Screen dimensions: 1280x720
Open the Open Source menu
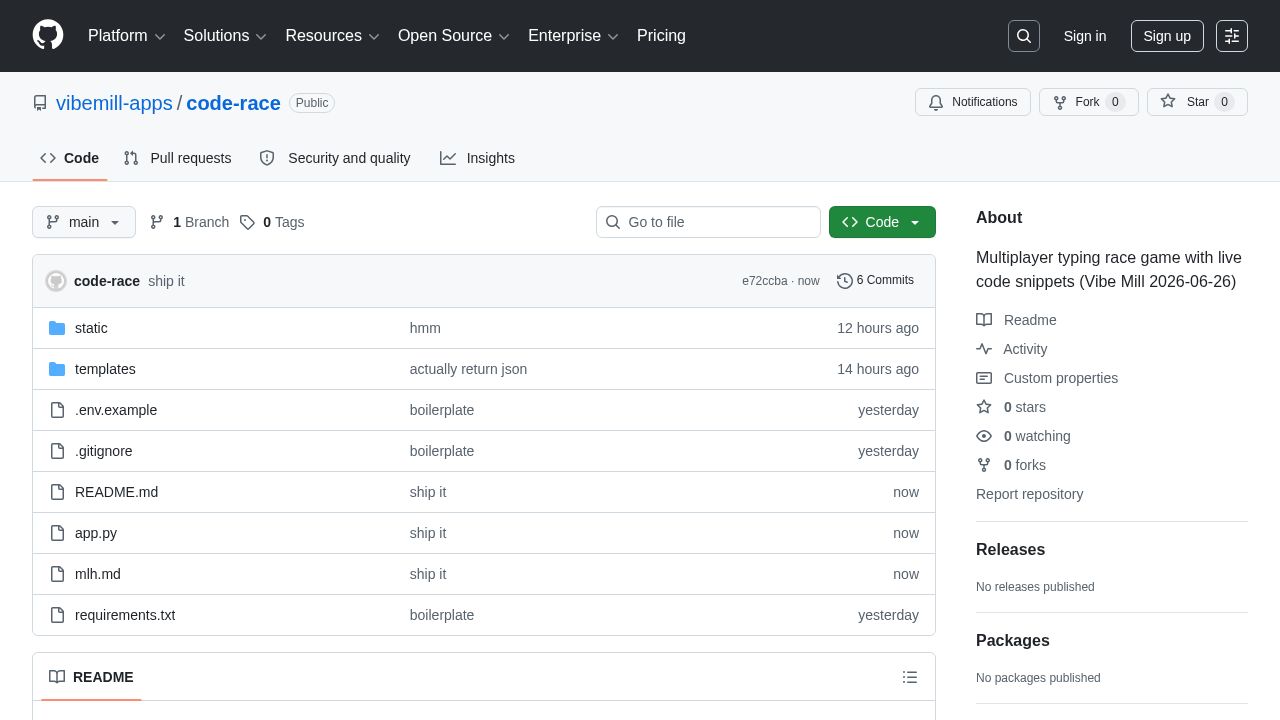point(454,36)
